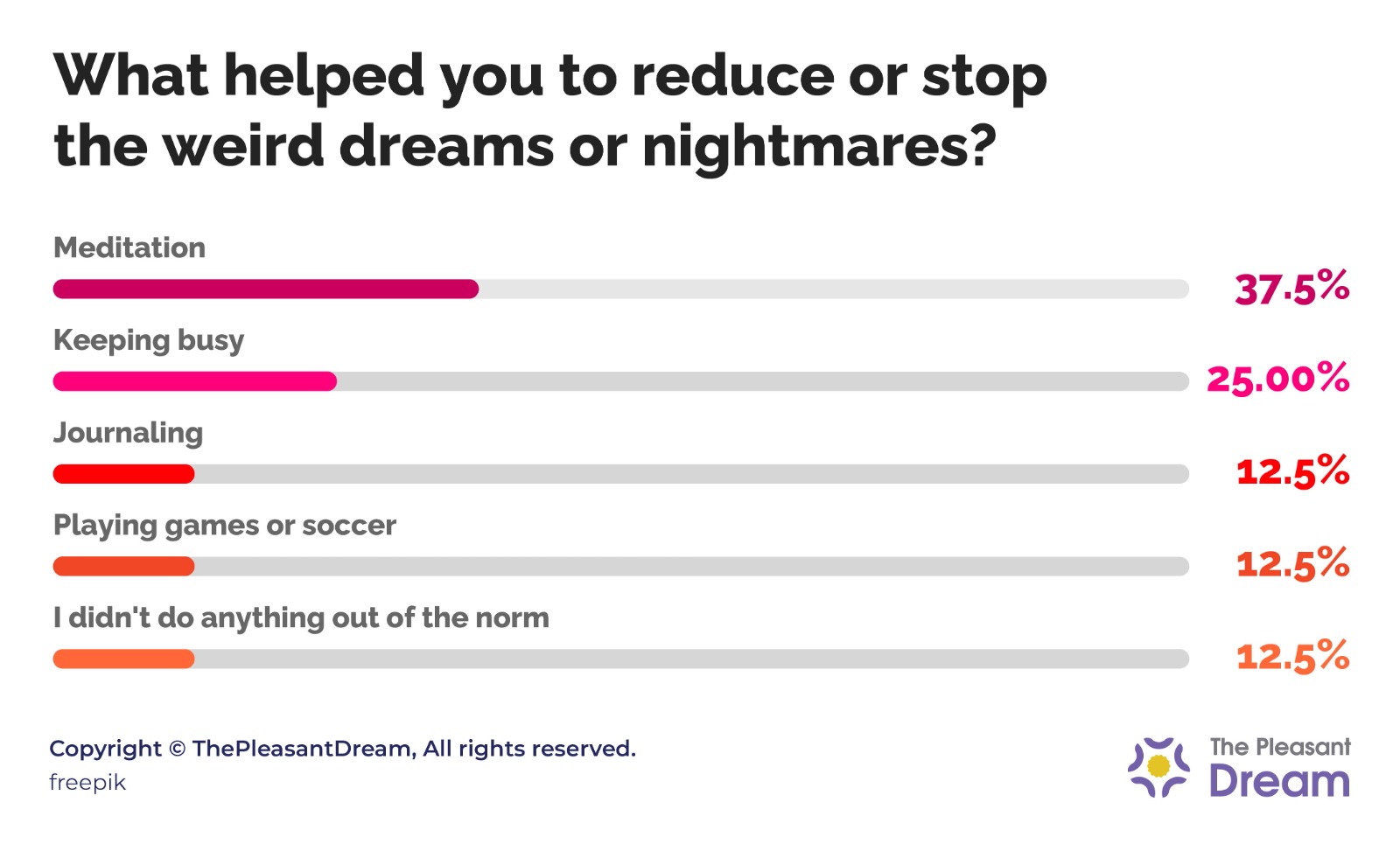Select the Keeping busy label
1400x851 pixels.
[149, 340]
